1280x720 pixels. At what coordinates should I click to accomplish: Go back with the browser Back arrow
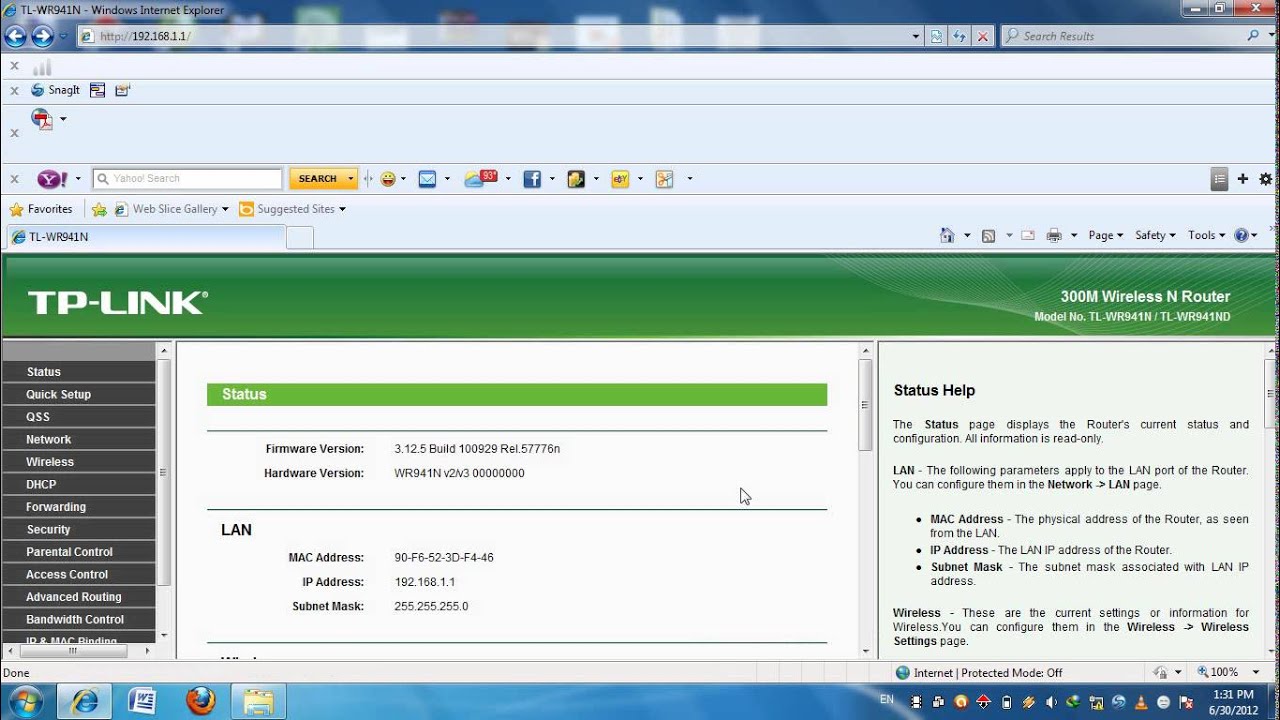pyautogui.click(x=15, y=36)
